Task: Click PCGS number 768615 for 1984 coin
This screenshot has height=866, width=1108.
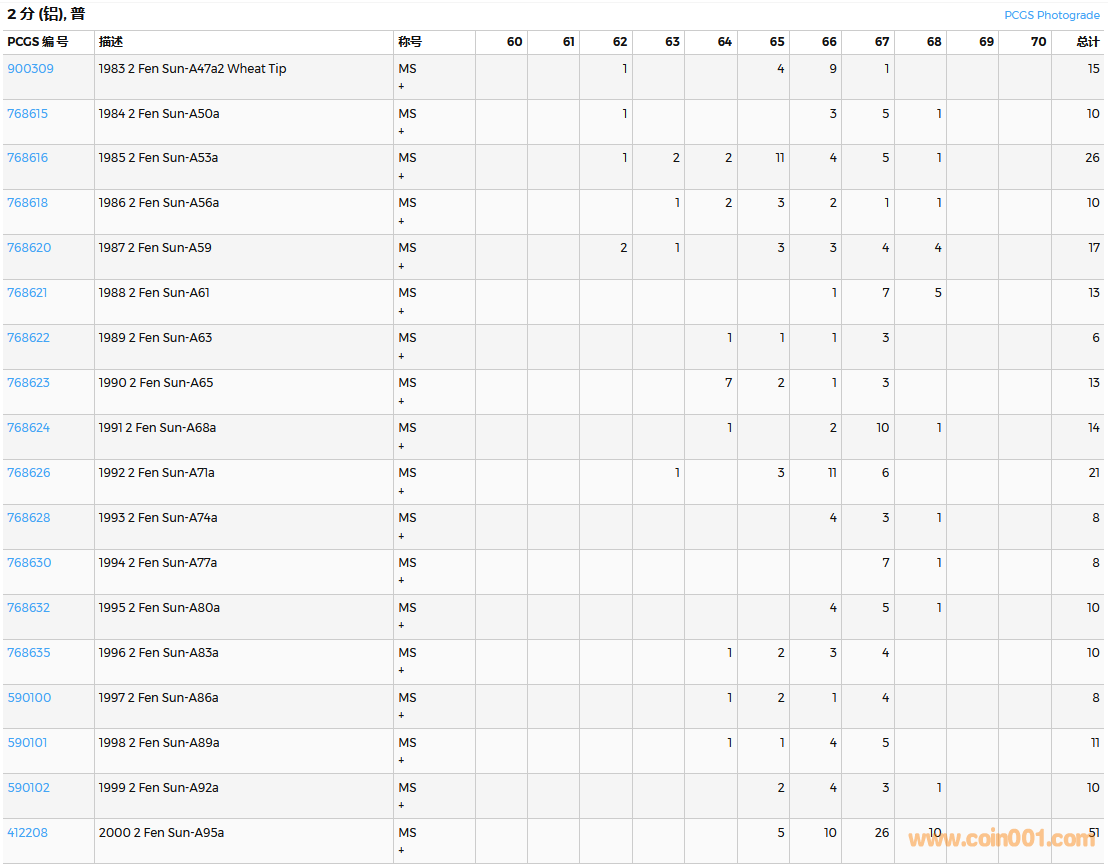Action: (x=28, y=114)
